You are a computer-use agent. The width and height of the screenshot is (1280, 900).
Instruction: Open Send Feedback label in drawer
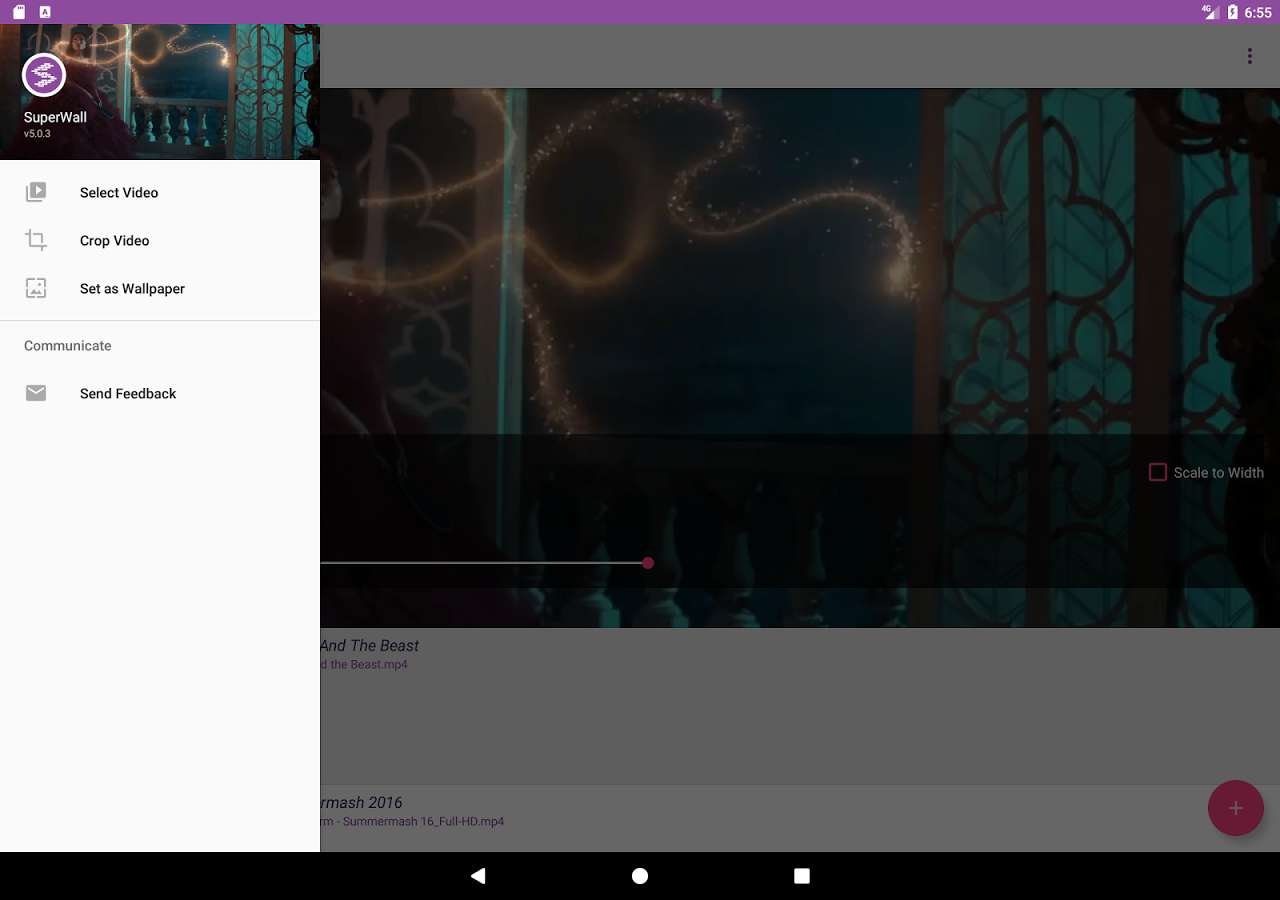128,393
